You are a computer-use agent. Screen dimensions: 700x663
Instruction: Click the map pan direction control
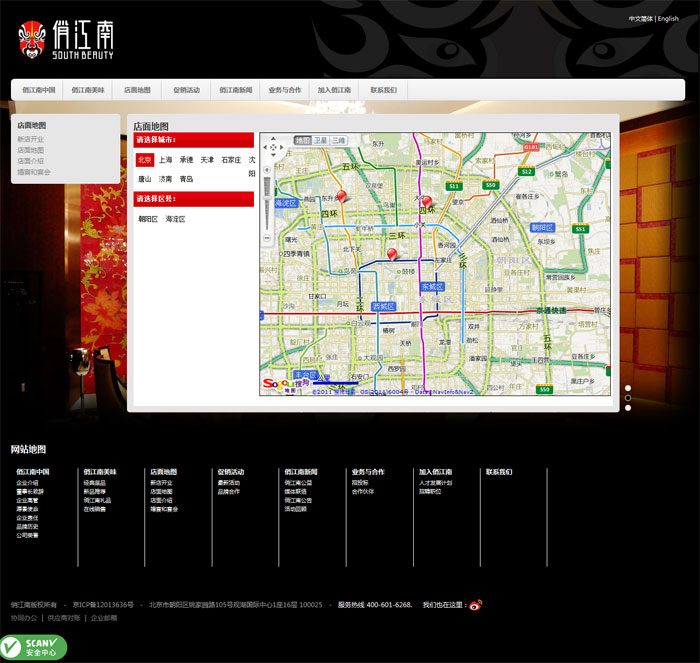click(275, 147)
